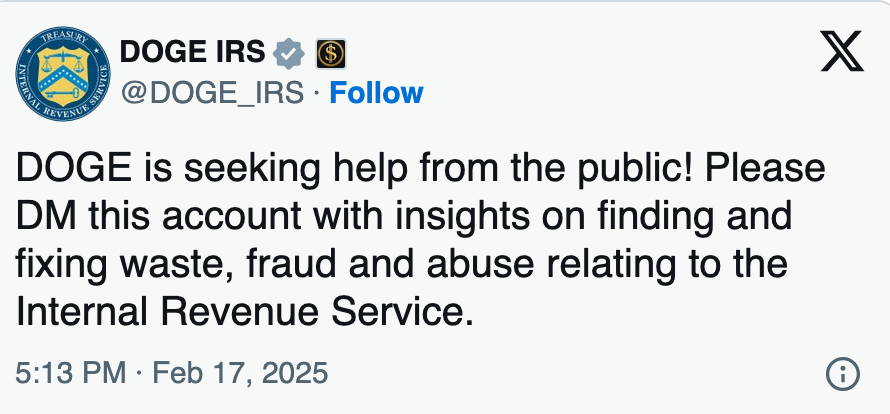890x414 pixels.
Task: Click the key emblem on the seal
Action: point(61,93)
